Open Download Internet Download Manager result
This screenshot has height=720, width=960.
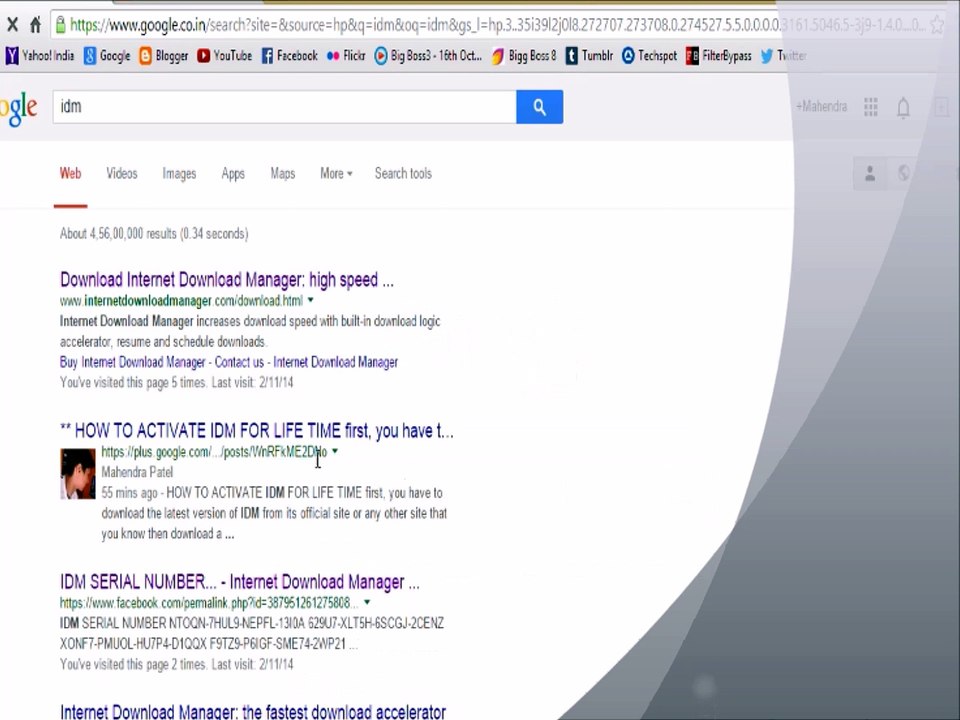(227, 280)
